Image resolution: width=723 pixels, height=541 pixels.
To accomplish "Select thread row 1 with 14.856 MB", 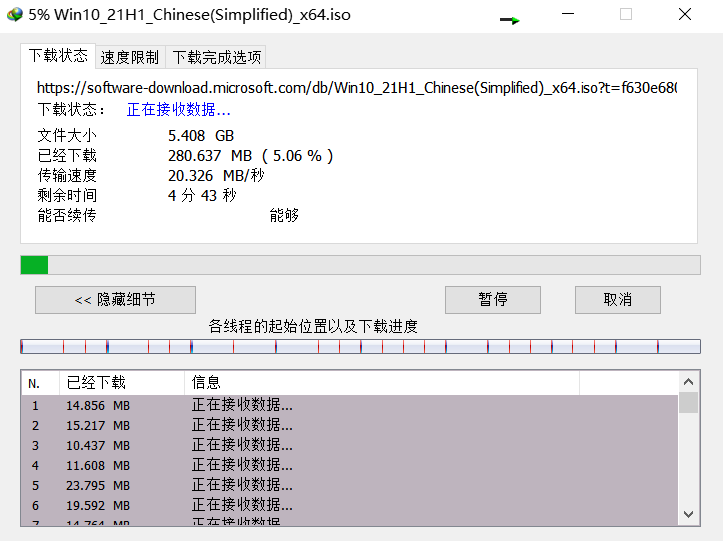I will coord(350,405).
